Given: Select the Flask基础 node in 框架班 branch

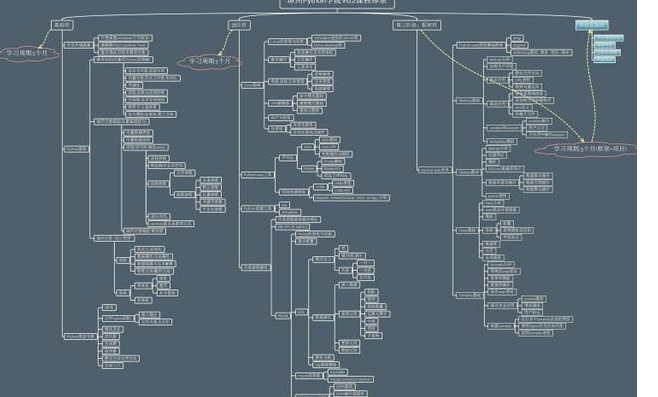Looking at the screenshot, I should (467, 230).
